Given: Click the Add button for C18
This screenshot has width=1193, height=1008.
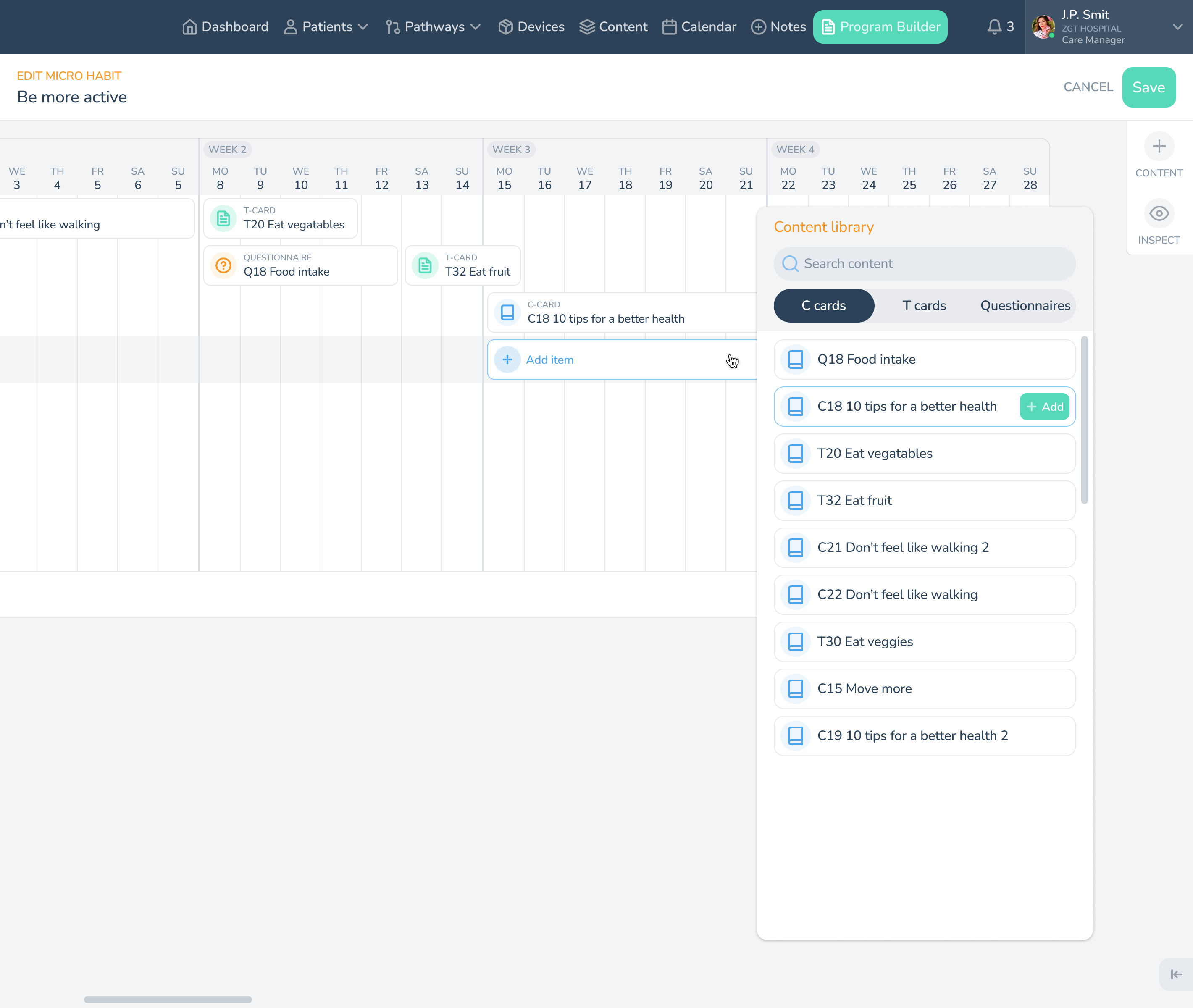Looking at the screenshot, I should click(1044, 407).
